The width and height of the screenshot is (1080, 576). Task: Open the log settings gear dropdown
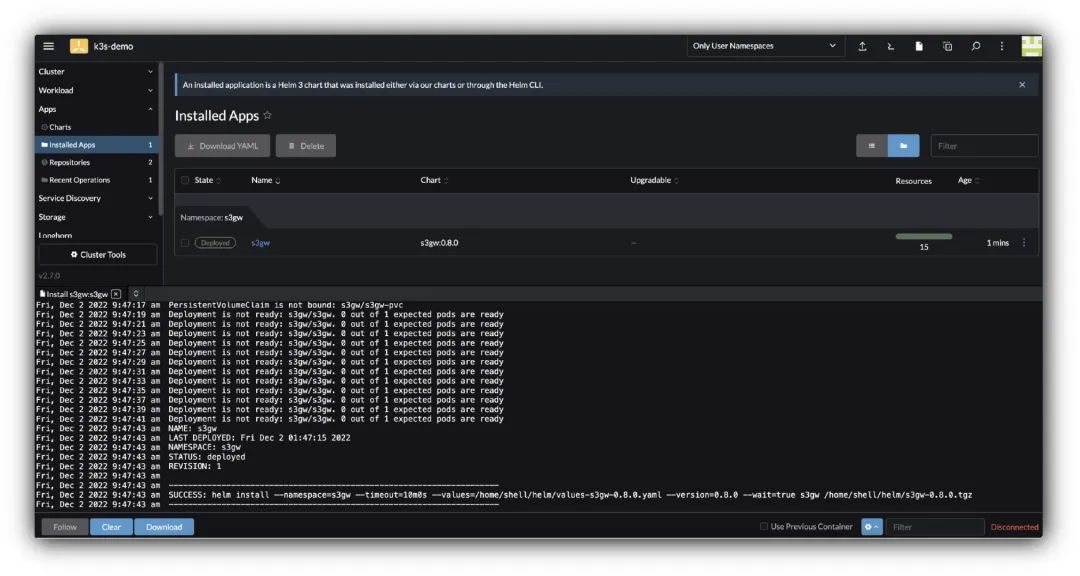pos(871,526)
